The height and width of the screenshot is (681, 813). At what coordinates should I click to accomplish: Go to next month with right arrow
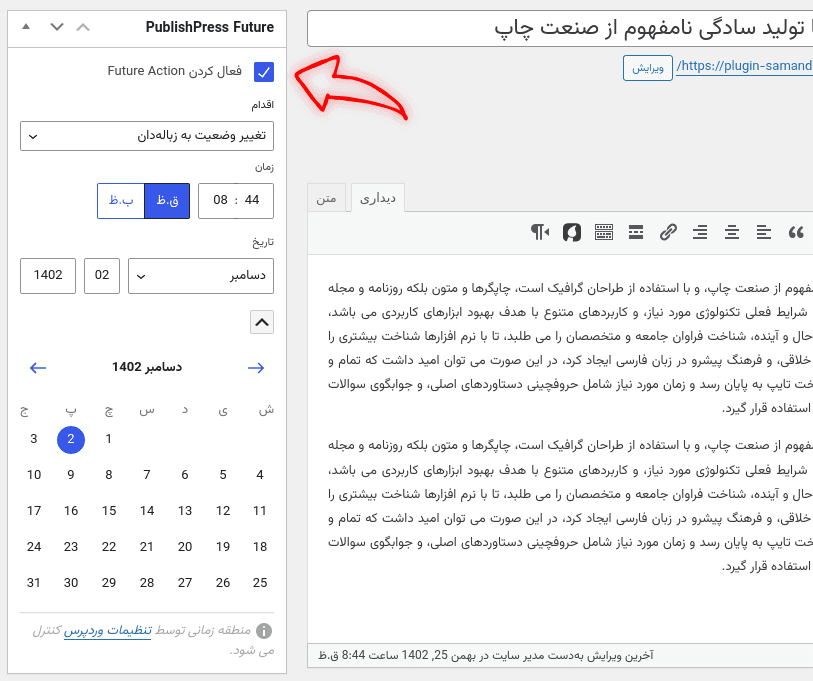pos(256,368)
